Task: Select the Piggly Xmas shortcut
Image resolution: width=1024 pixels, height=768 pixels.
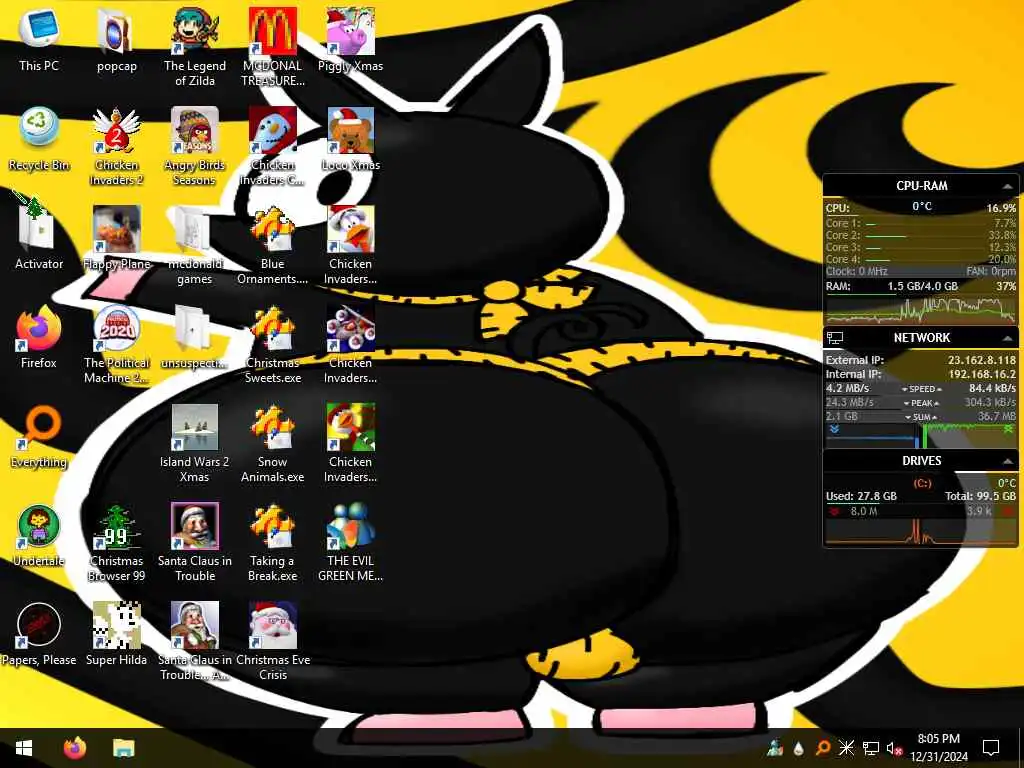Action: 350,40
